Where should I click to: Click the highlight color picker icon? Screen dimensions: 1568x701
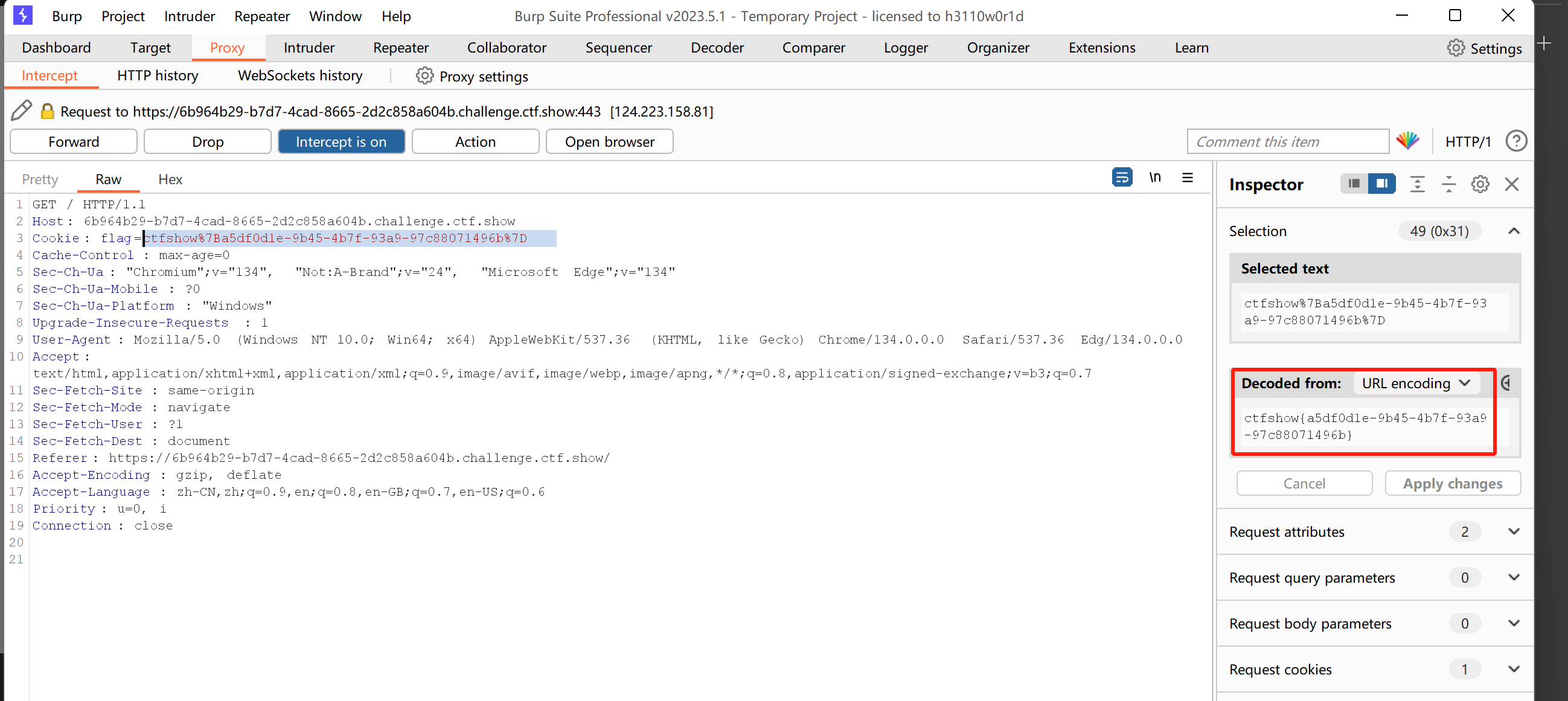click(1408, 141)
